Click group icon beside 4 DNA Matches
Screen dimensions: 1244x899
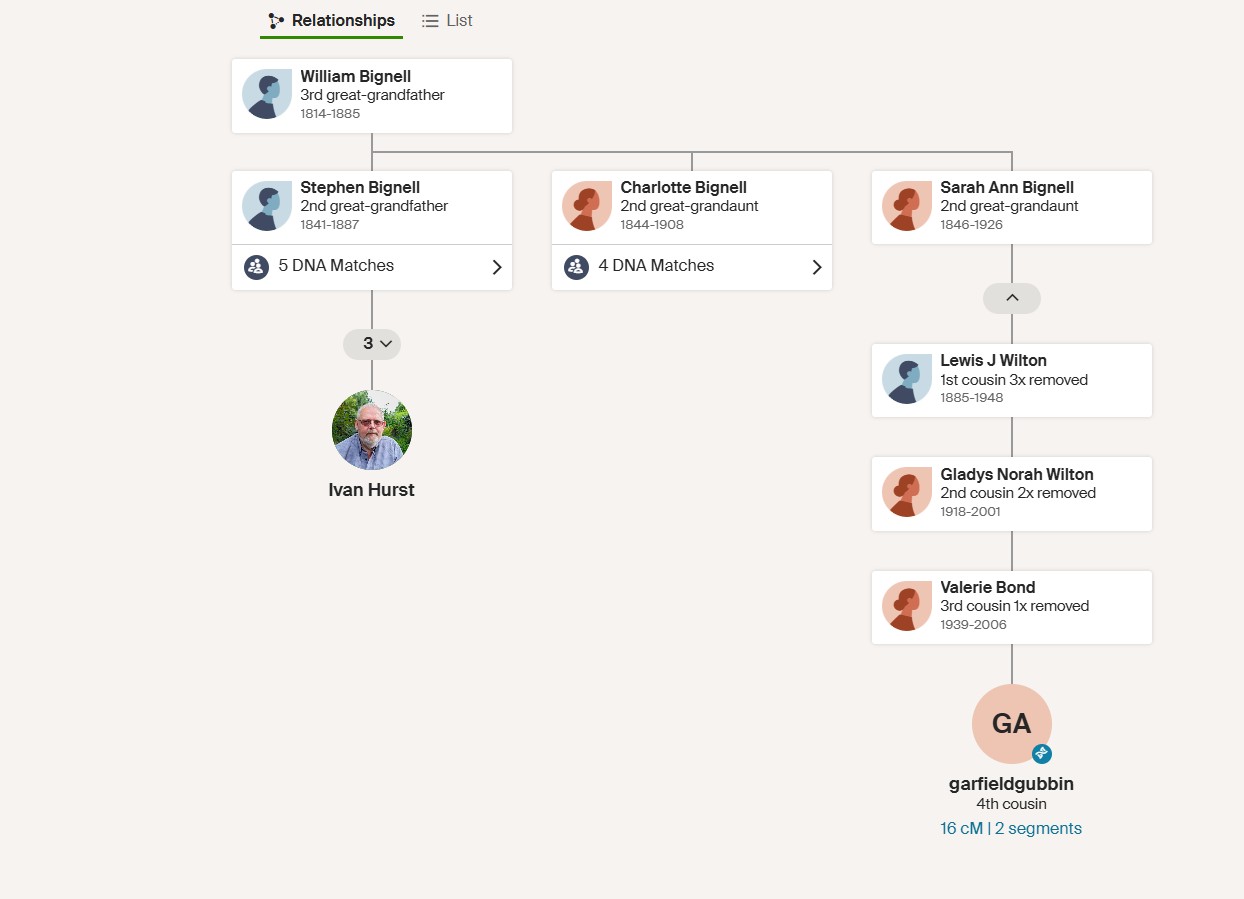pyautogui.click(x=576, y=267)
